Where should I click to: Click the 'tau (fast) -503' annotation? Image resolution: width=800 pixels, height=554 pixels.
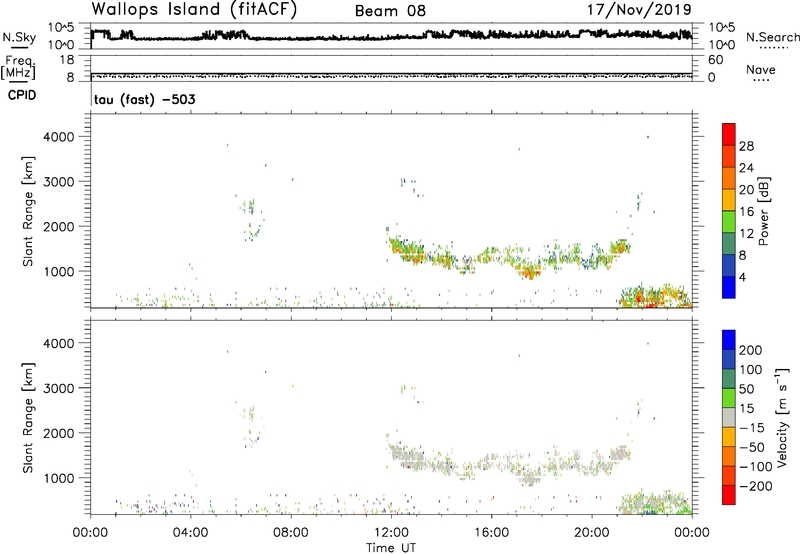[x=144, y=99]
